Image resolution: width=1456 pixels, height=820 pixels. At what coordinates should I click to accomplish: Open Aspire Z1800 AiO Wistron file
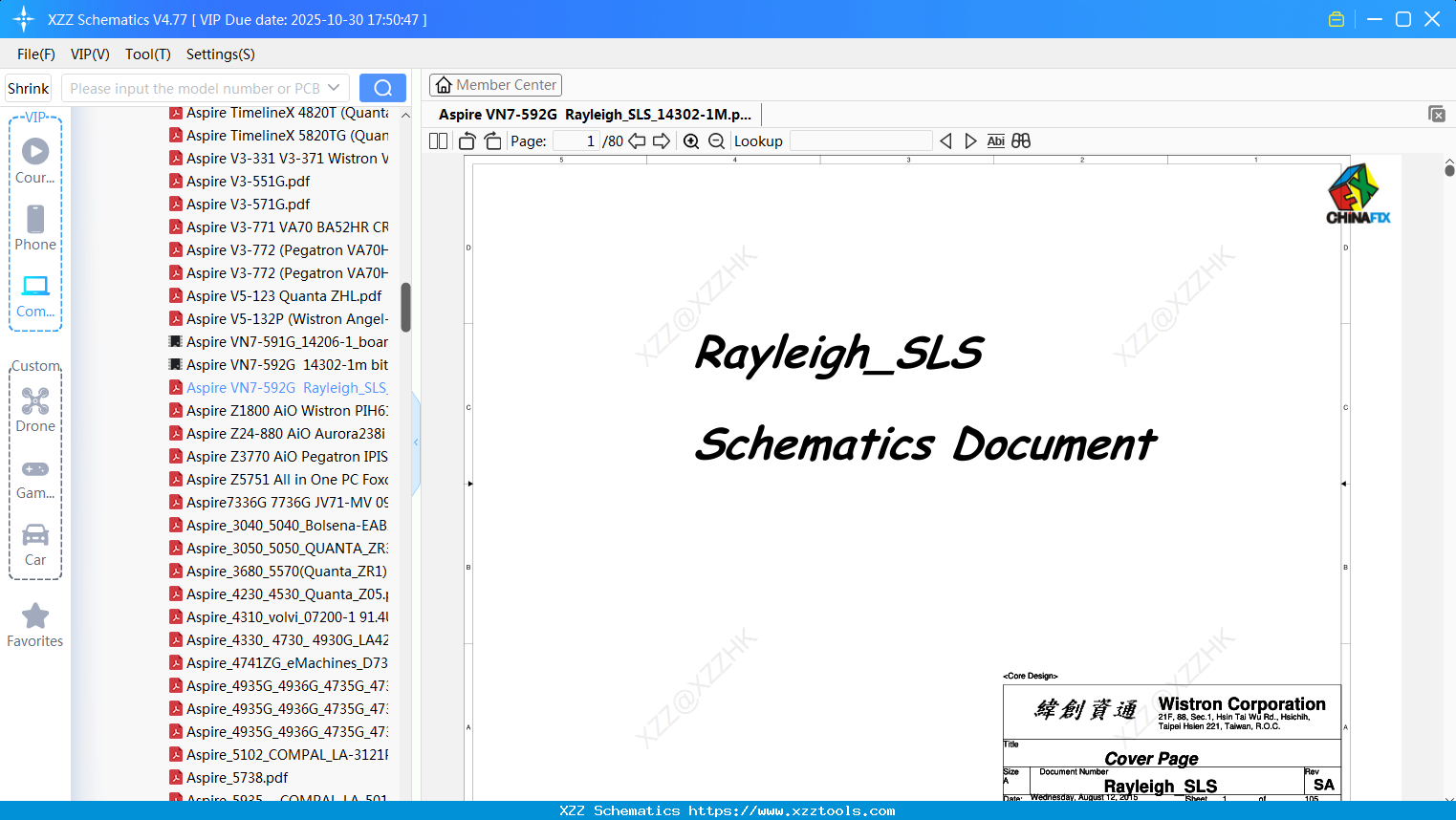click(x=279, y=411)
